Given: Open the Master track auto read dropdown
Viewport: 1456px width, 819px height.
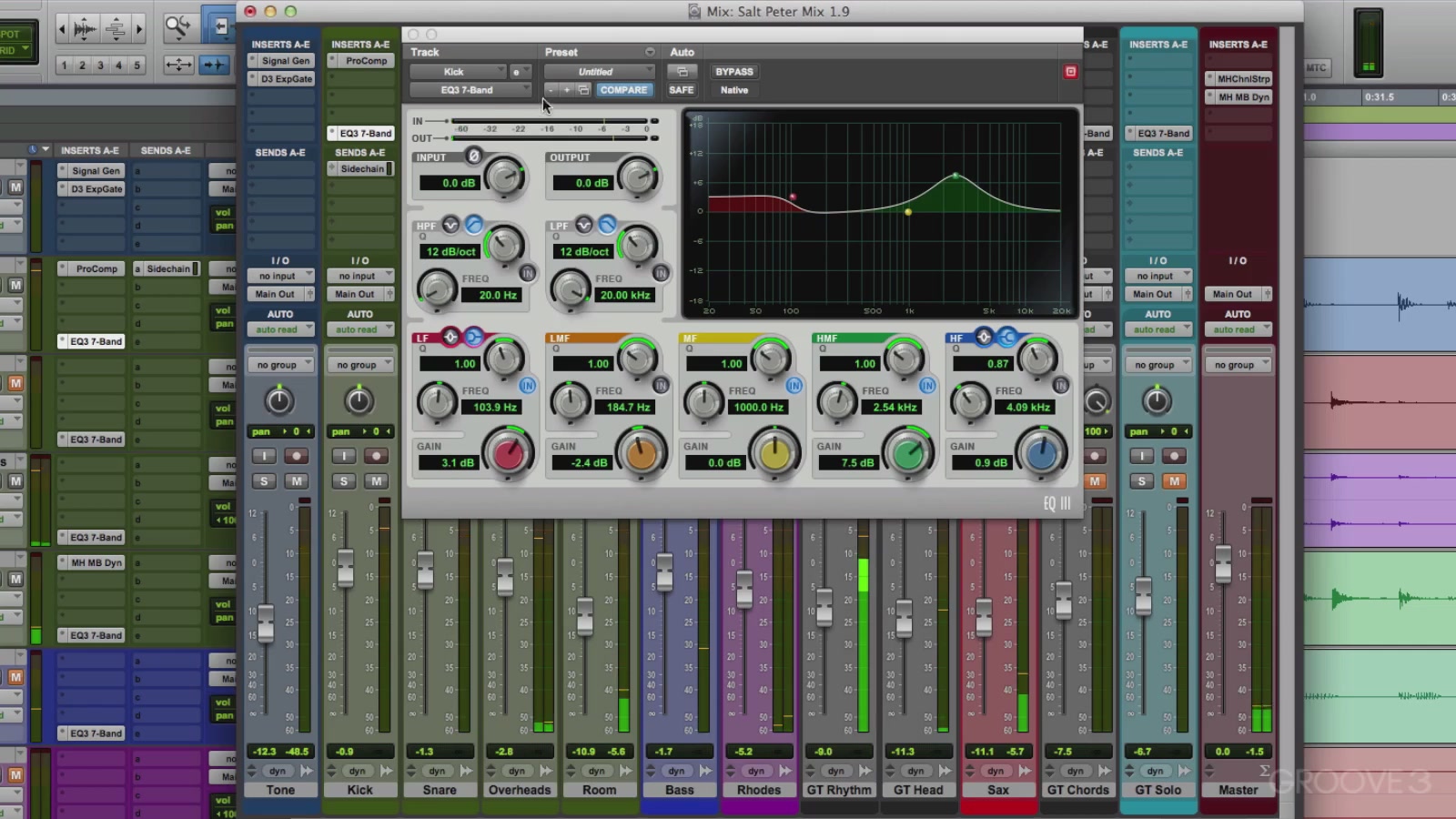Looking at the screenshot, I should pyautogui.click(x=1239, y=329).
